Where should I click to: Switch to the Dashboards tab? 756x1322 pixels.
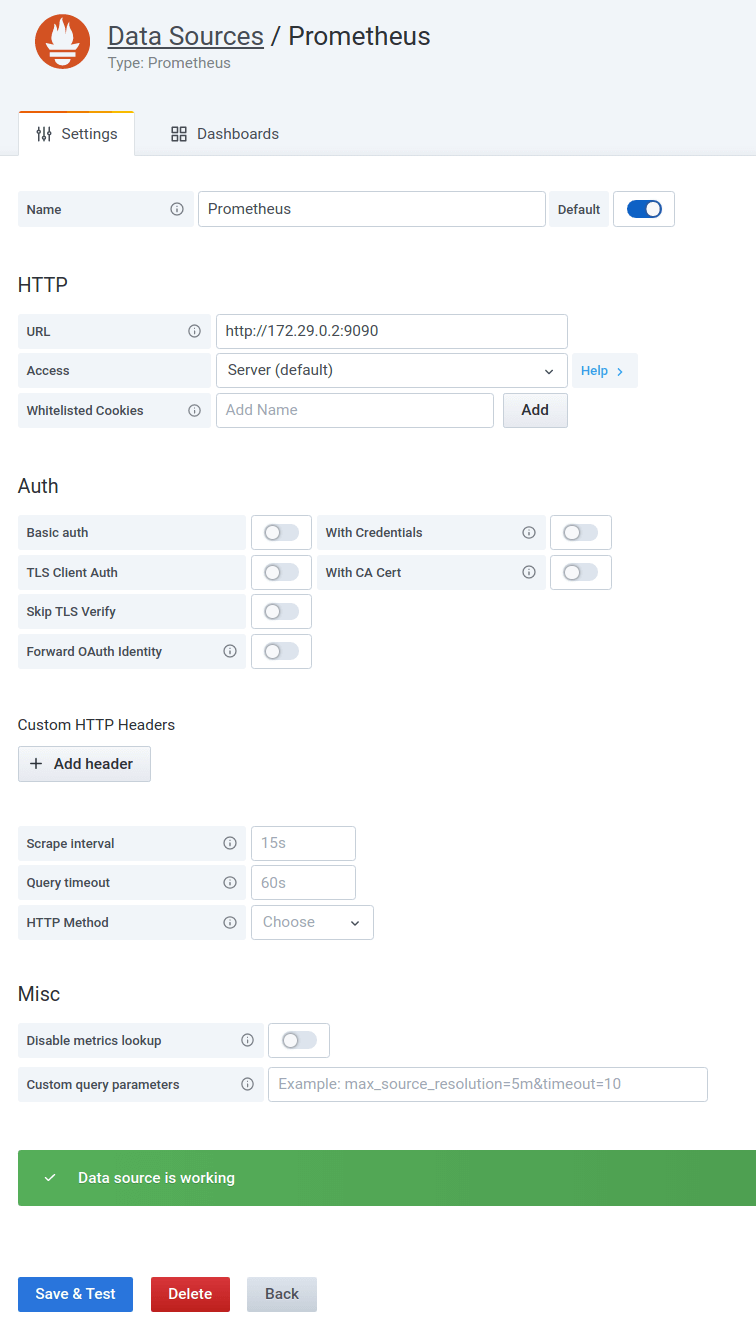[x=225, y=133]
